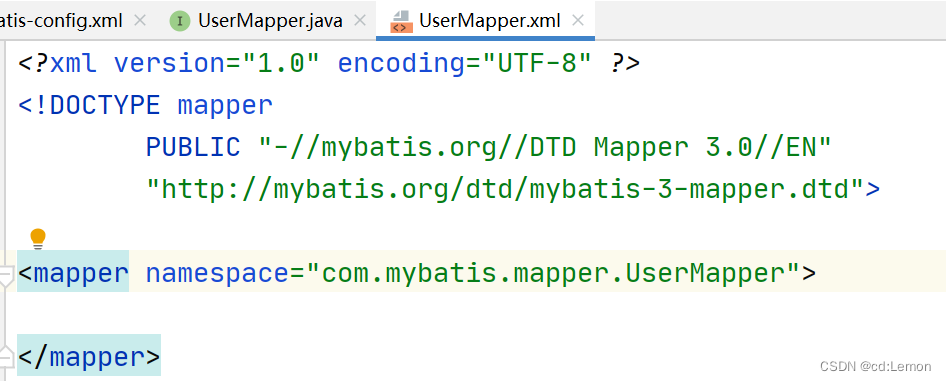Image resolution: width=946 pixels, height=381 pixels.
Task: Click the namespace attribute name
Action: pyautogui.click(x=218, y=273)
